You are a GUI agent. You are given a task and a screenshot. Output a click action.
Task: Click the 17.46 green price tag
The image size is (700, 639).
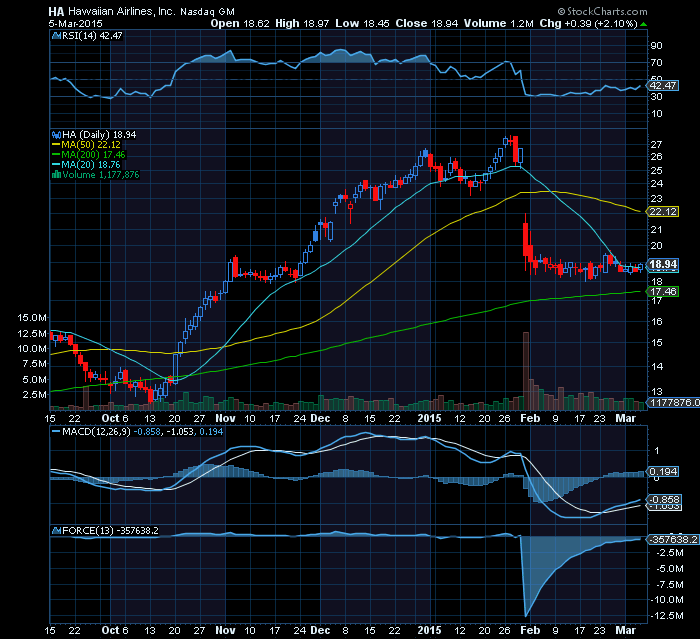pos(663,292)
